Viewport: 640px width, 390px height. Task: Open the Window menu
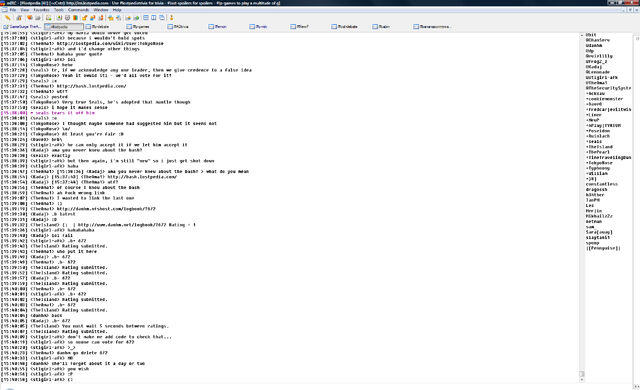tap(101, 10)
